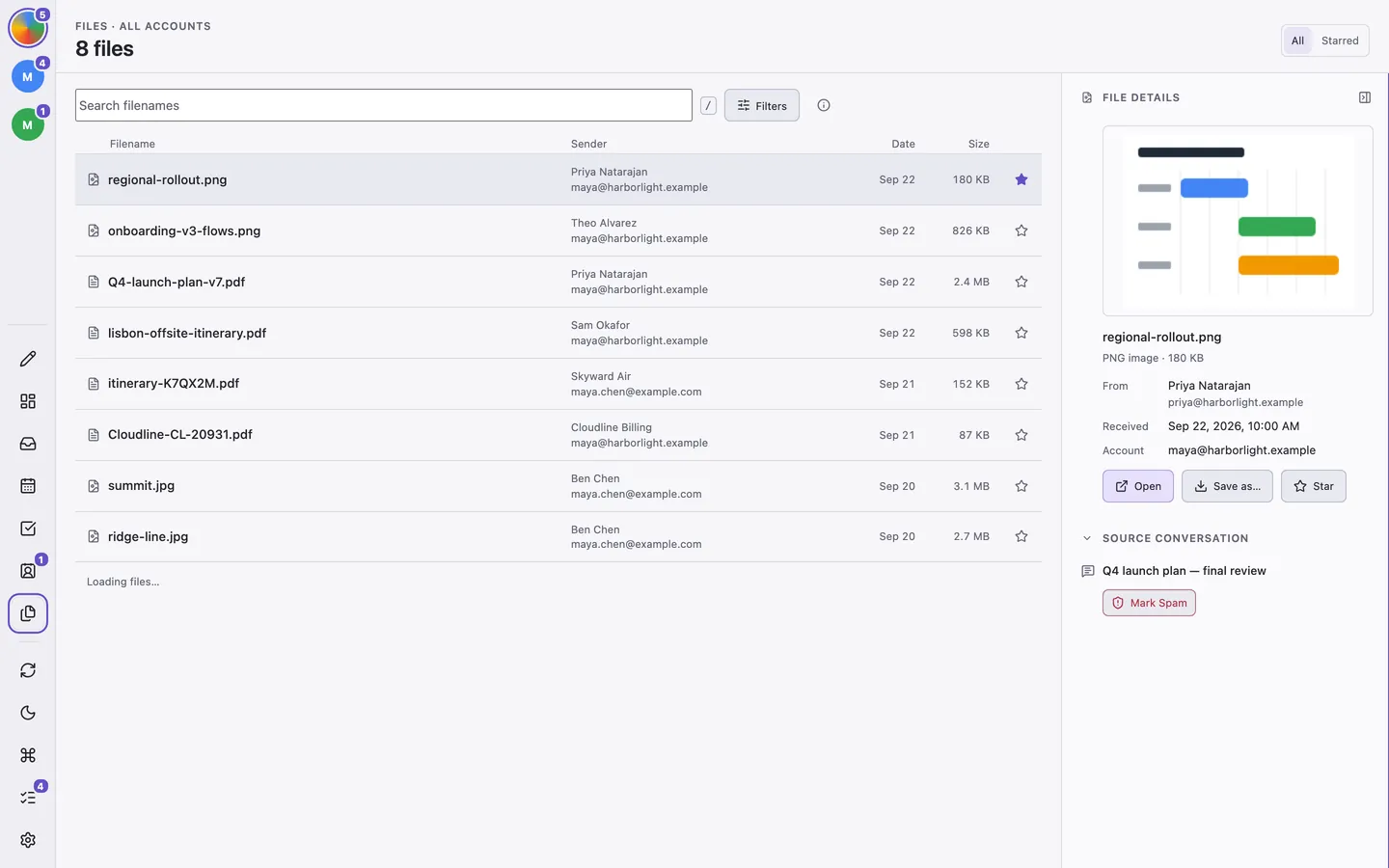Star the lisbon-offsite-itinerary.pdf row
The height and width of the screenshot is (868, 1389).
pos(1021,333)
